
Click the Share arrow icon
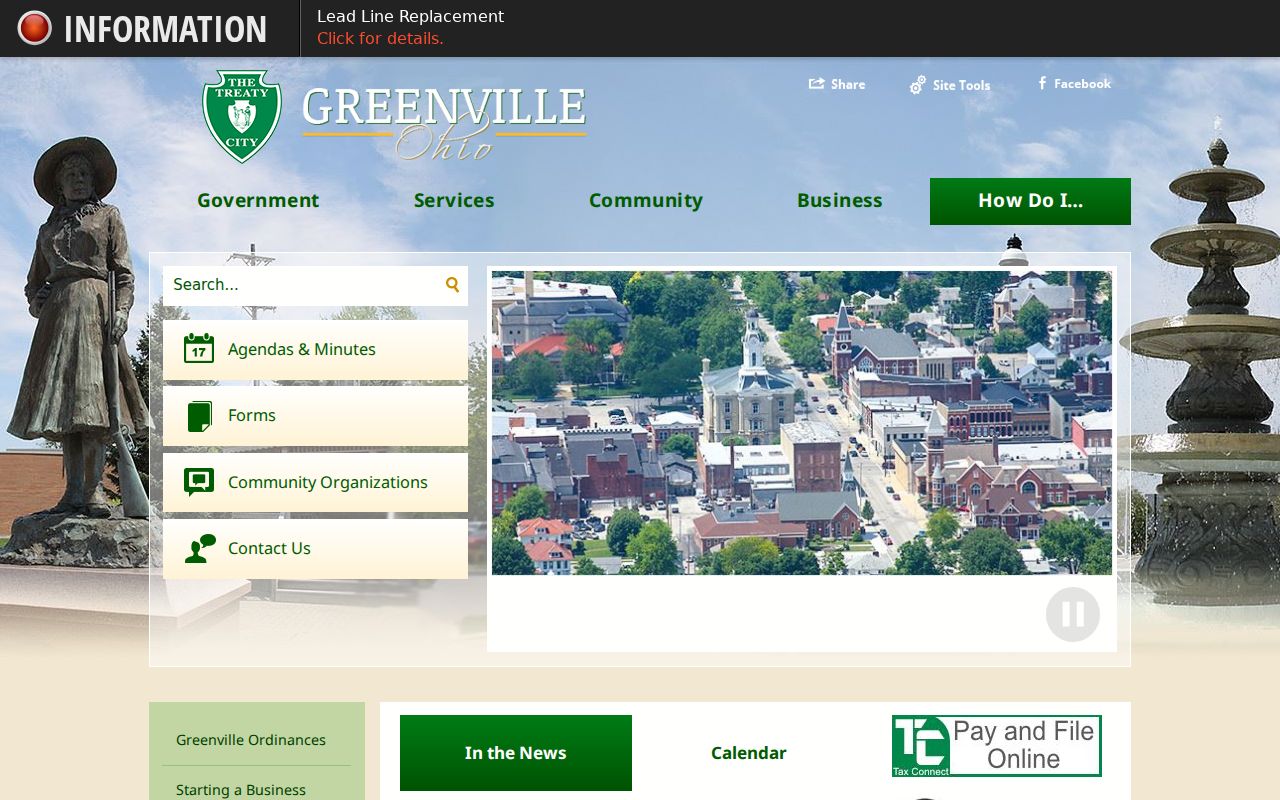coord(816,84)
